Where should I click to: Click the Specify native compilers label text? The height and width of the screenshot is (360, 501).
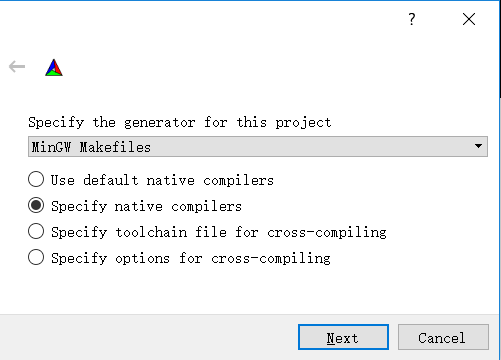[x=146, y=206]
